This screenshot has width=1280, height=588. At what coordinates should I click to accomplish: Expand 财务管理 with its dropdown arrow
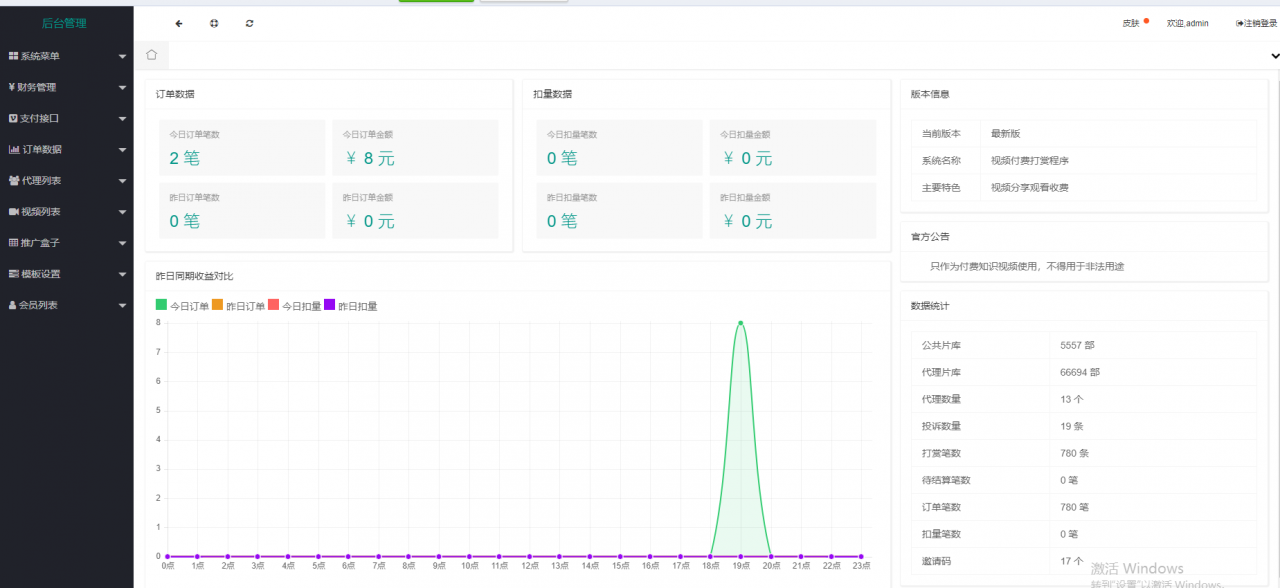point(122,88)
